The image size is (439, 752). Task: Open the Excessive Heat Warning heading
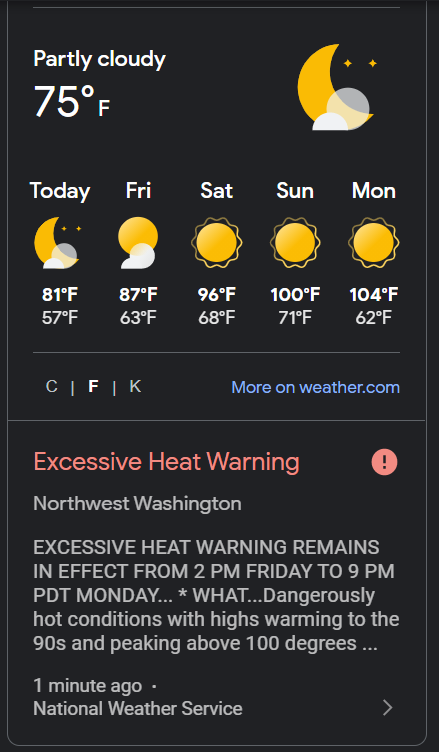pos(166,462)
